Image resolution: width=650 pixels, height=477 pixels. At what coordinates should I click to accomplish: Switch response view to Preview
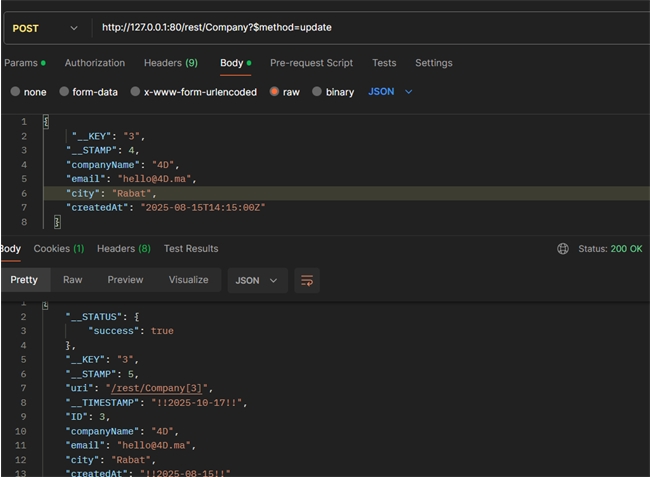tap(125, 280)
